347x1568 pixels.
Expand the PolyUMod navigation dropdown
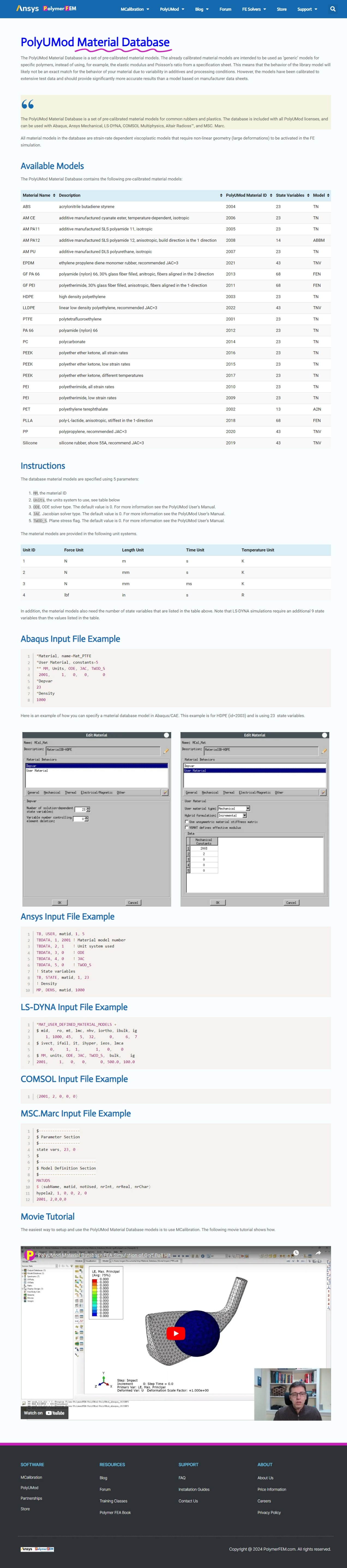point(172,9)
